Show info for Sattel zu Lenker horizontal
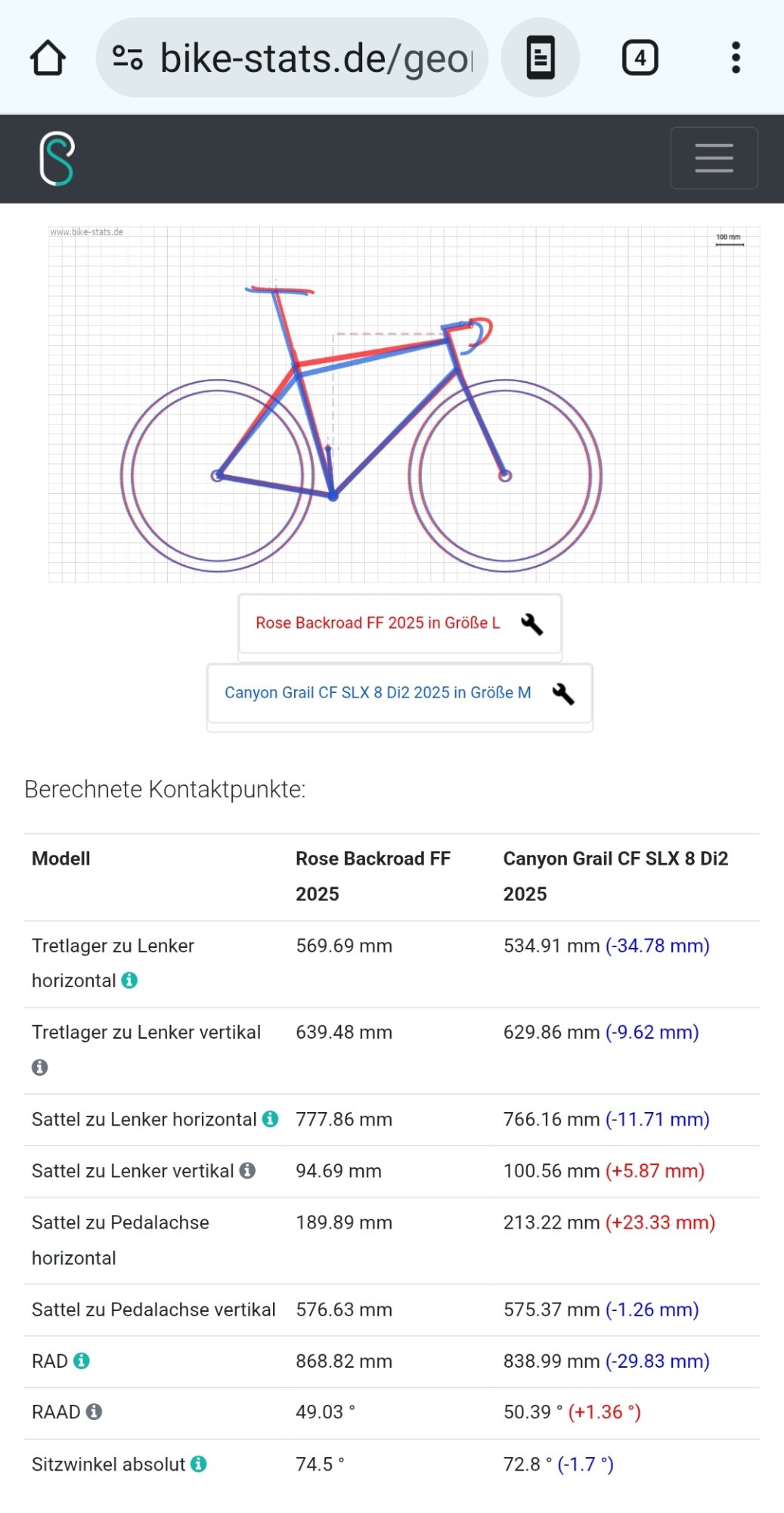 coord(270,1119)
